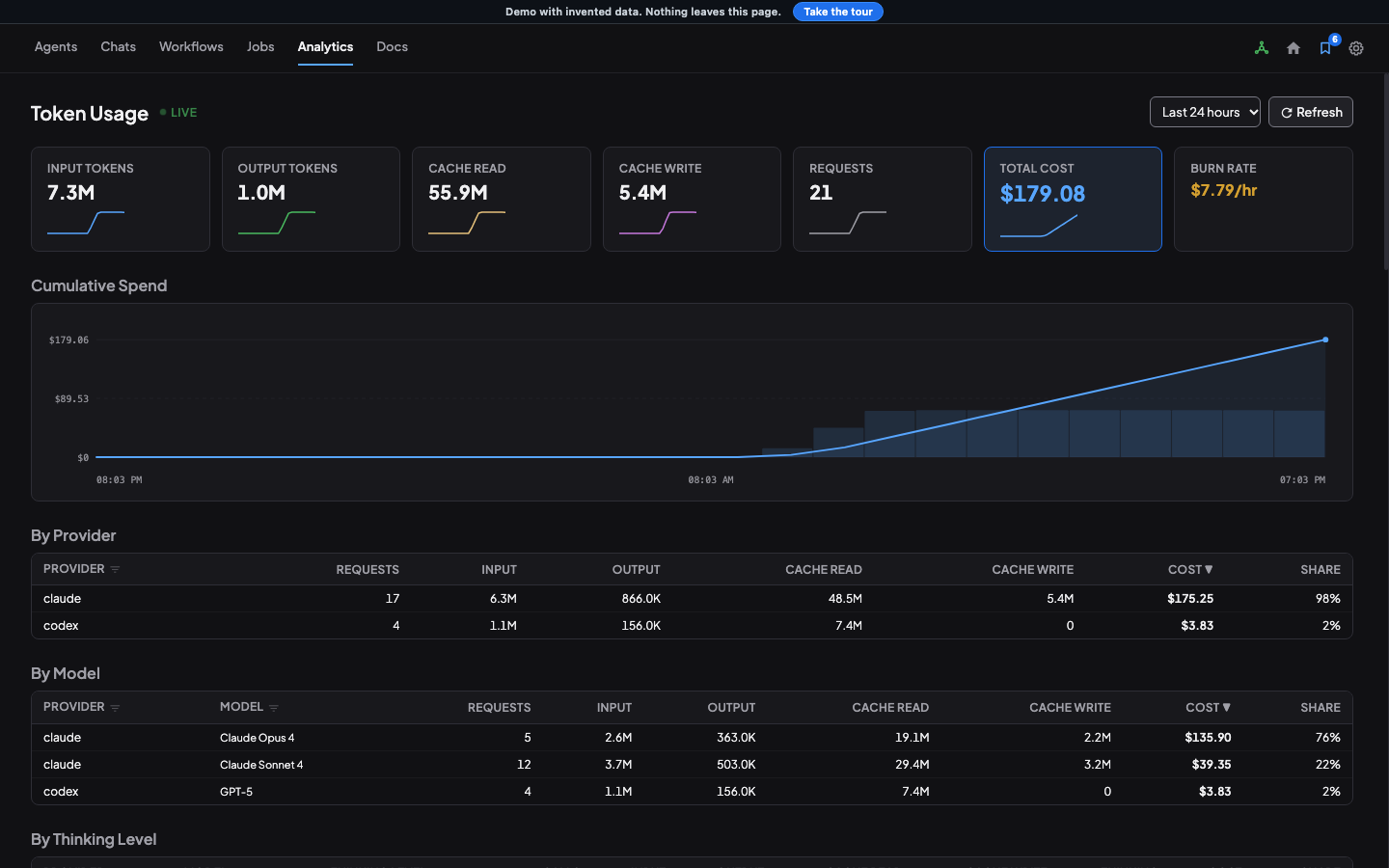Open the bookmarks icon with badge

1325,48
